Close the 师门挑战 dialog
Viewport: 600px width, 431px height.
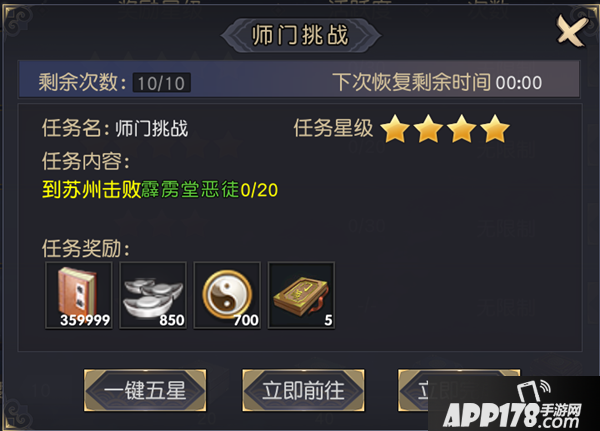coord(572,31)
